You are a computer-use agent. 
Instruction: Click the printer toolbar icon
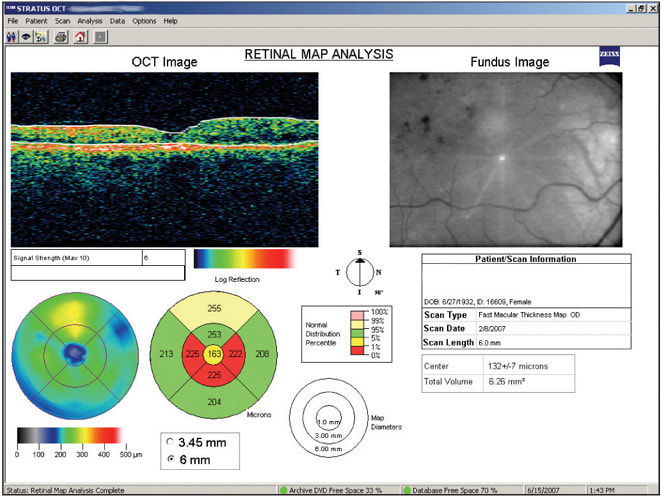(x=61, y=37)
